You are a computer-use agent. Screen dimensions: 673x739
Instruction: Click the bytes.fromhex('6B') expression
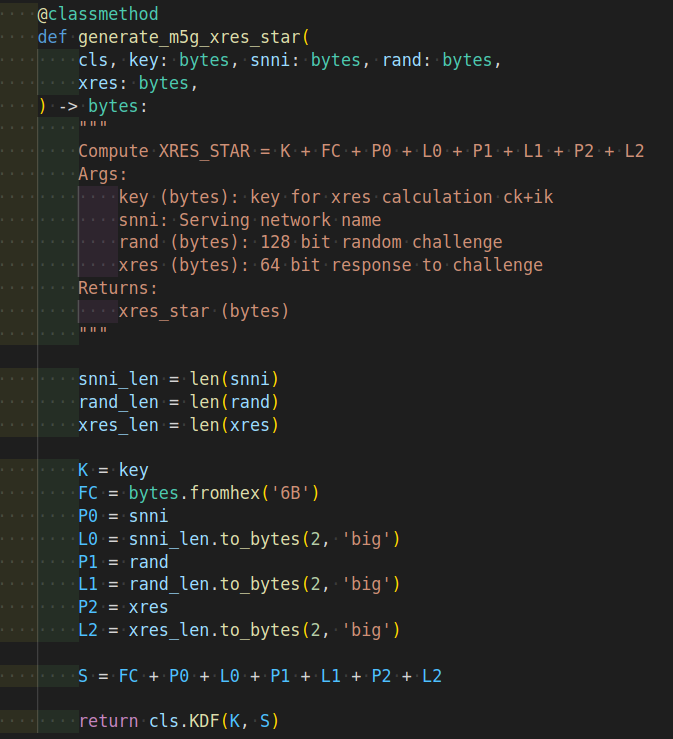point(224,493)
